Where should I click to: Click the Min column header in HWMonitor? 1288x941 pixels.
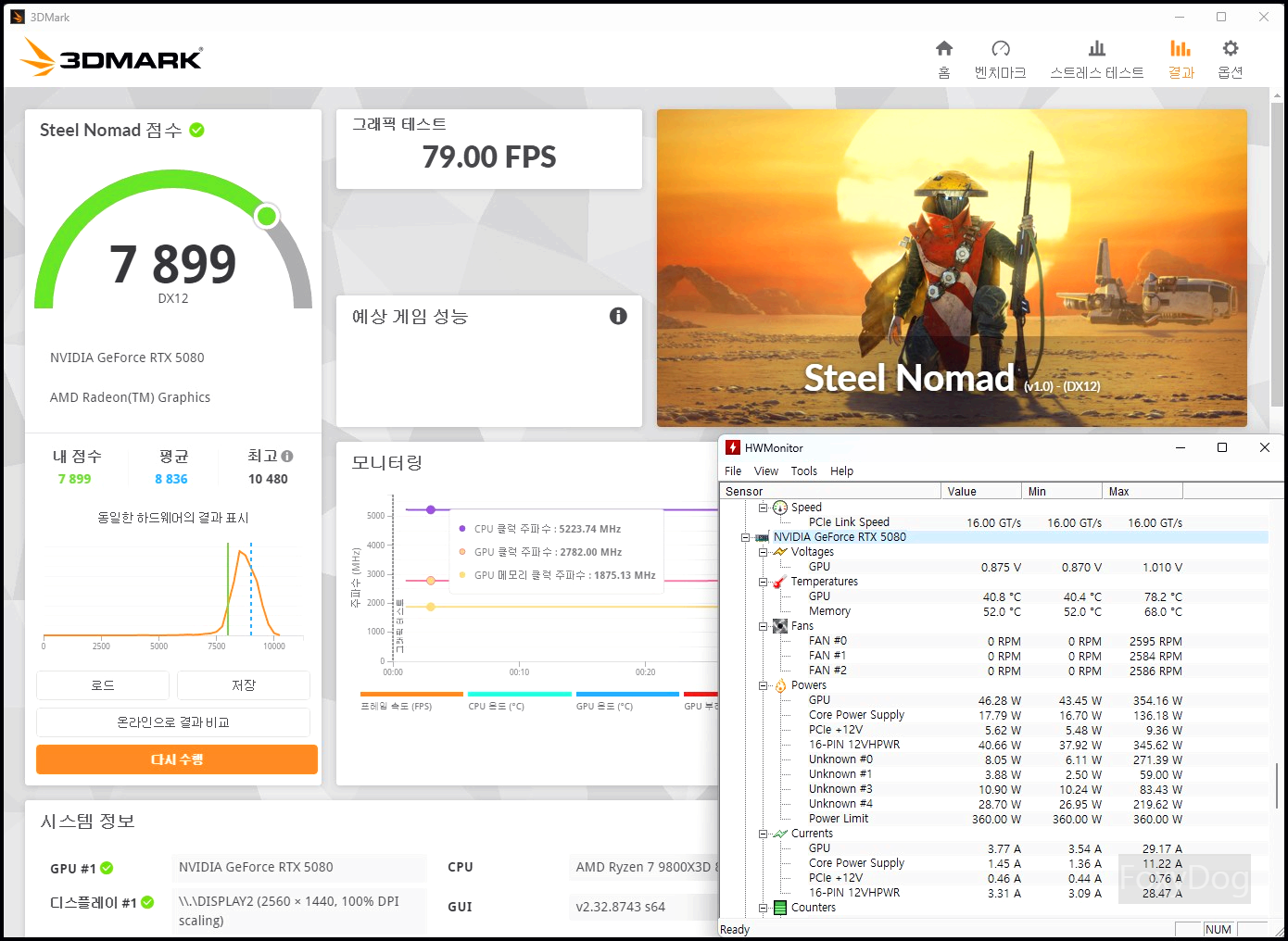[1062, 491]
